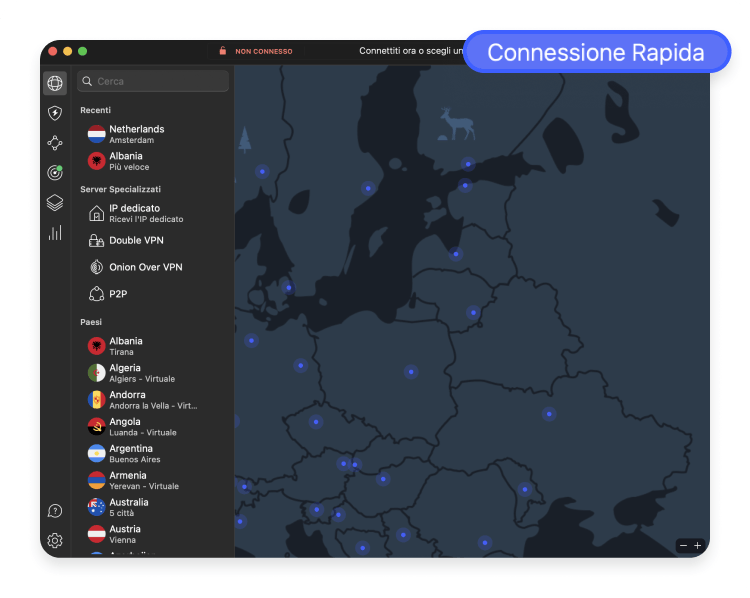Click the Albania Tirana flag icon
The height and width of the screenshot is (598, 750).
[97, 346]
